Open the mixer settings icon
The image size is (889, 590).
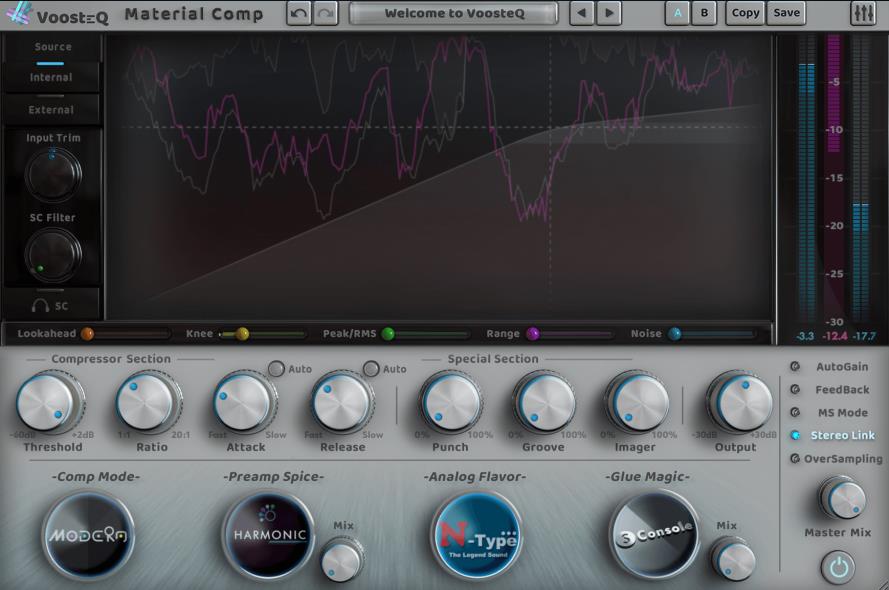point(862,13)
